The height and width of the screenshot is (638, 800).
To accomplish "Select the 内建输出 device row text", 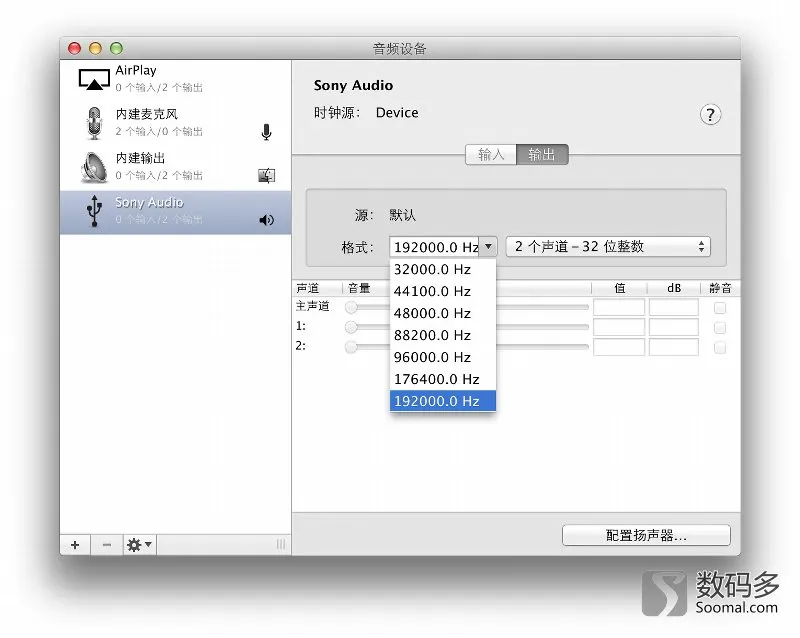I will click(140, 158).
